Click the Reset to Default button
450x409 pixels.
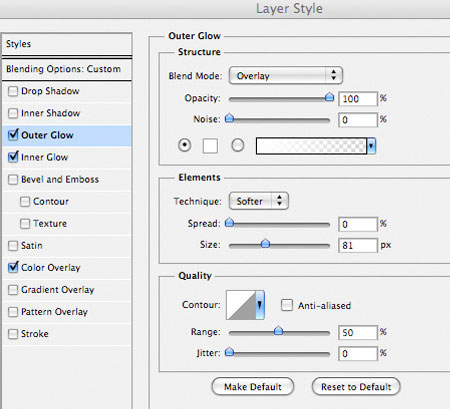[x=356, y=387]
